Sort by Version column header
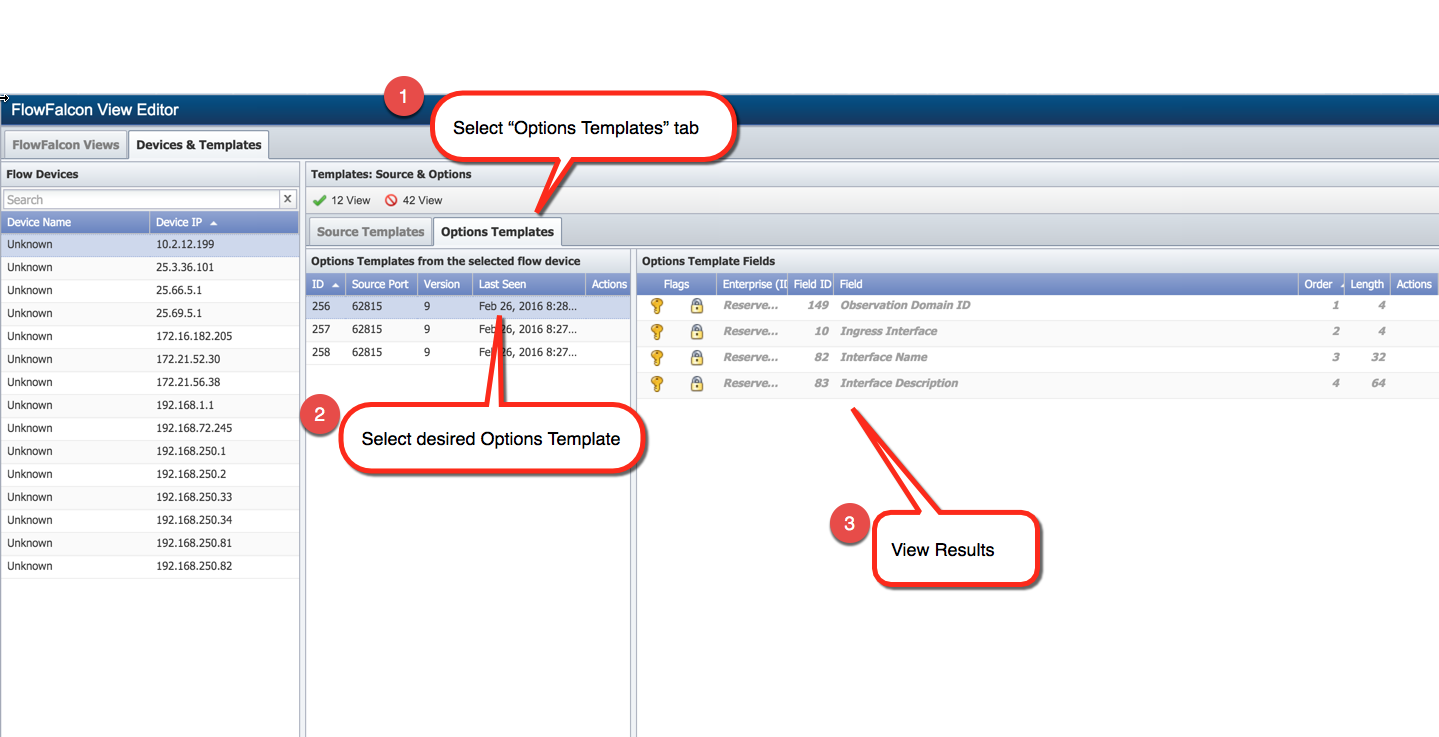This screenshot has width=1439, height=737. point(445,284)
